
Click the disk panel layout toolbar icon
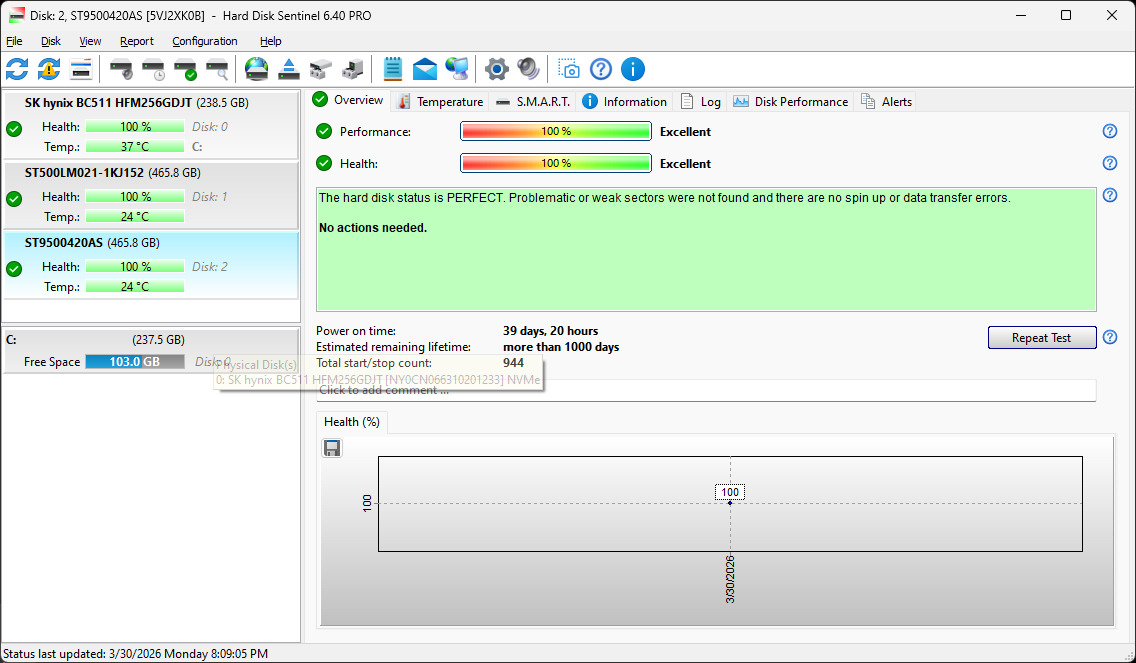click(81, 70)
